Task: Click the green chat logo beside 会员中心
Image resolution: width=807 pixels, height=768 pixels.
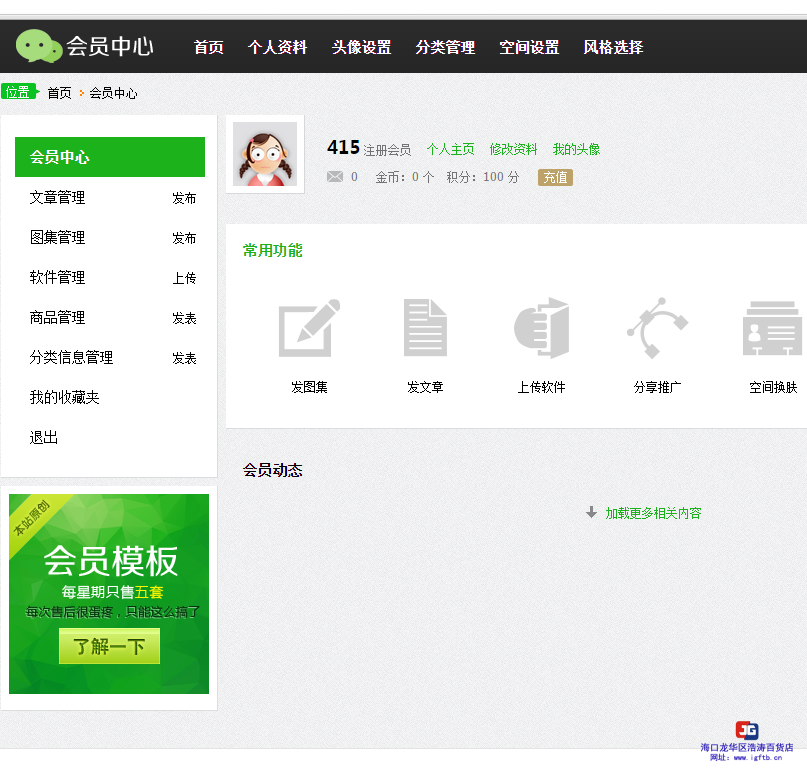Action: [x=37, y=44]
